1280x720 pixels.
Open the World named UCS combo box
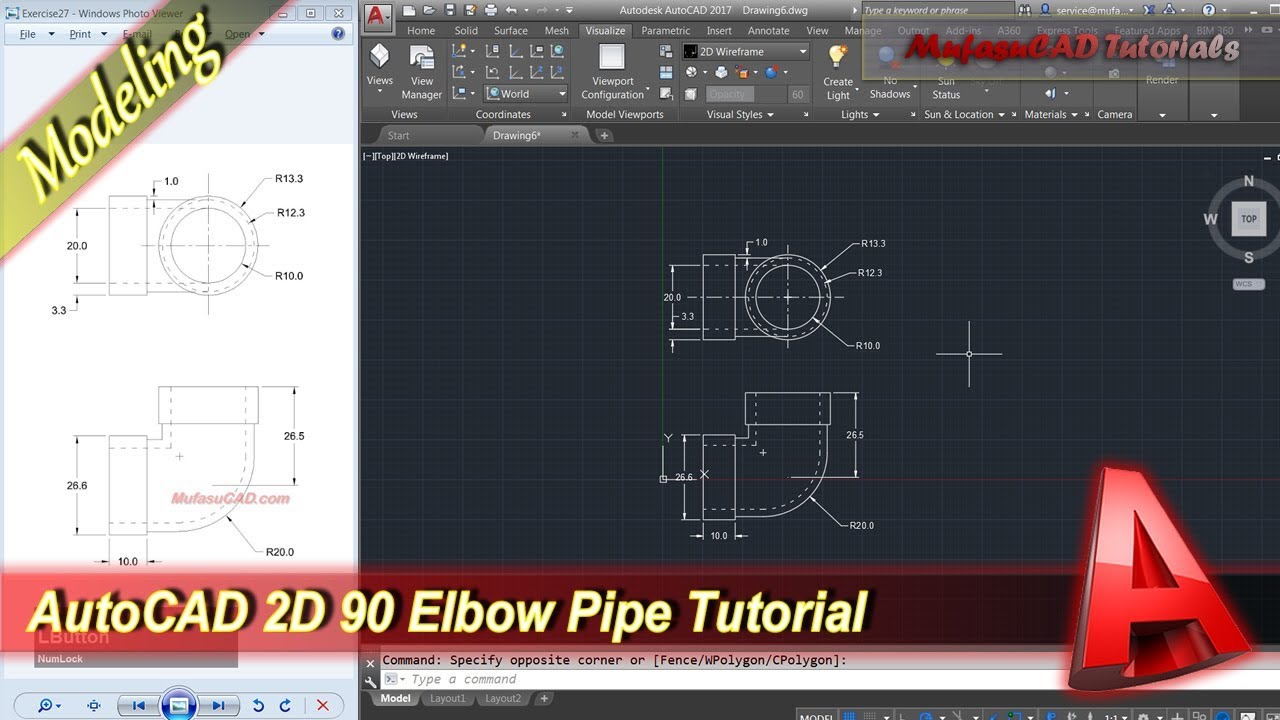[526, 94]
